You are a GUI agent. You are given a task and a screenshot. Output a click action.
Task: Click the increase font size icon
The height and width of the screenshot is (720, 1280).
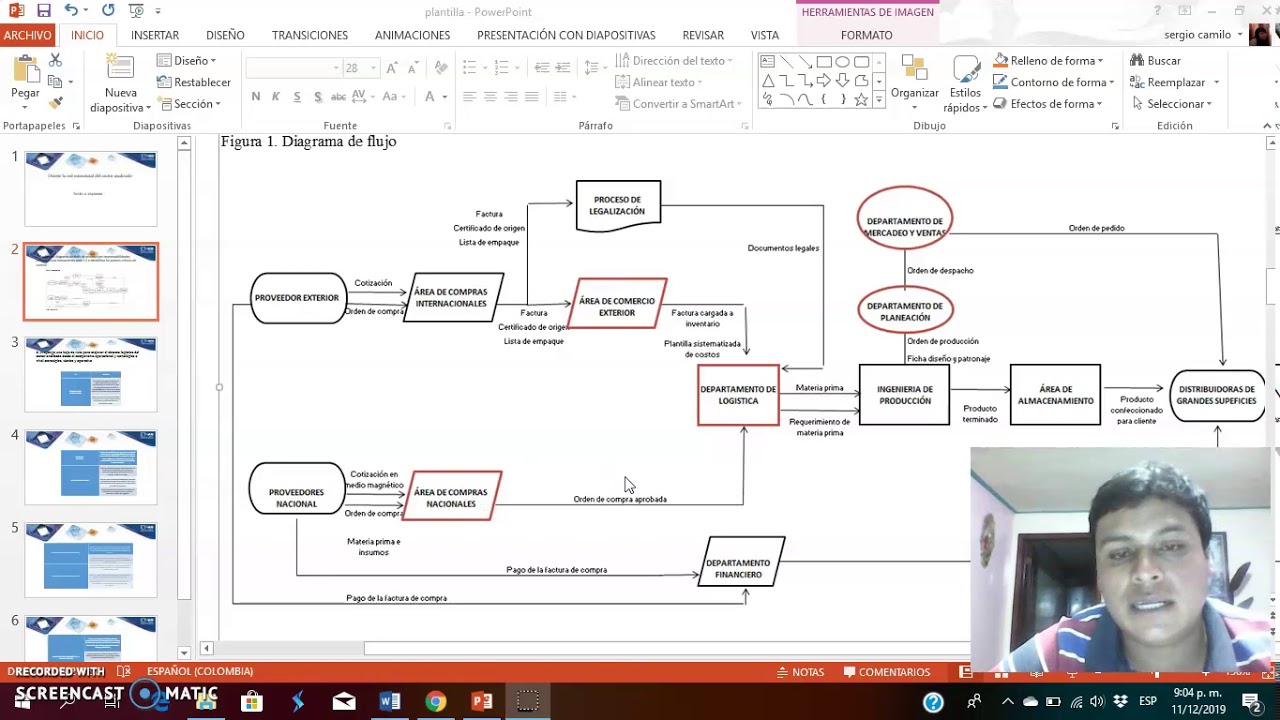pos(392,68)
